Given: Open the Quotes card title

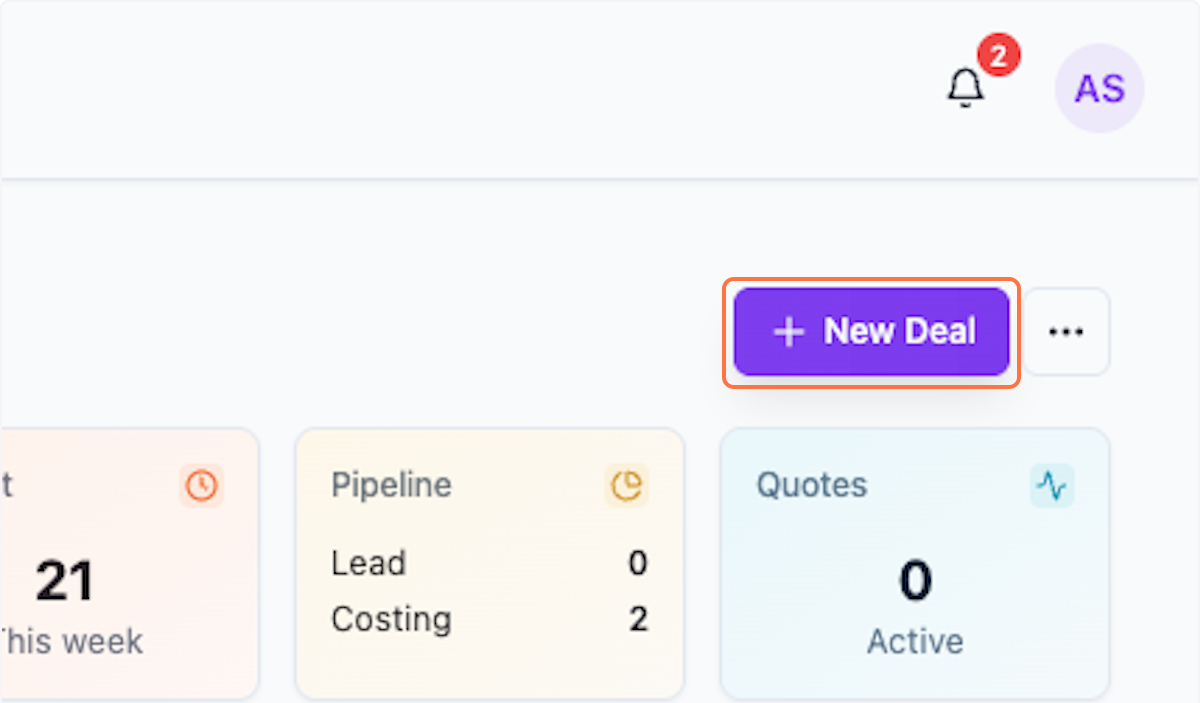Looking at the screenshot, I should click(x=811, y=485).
